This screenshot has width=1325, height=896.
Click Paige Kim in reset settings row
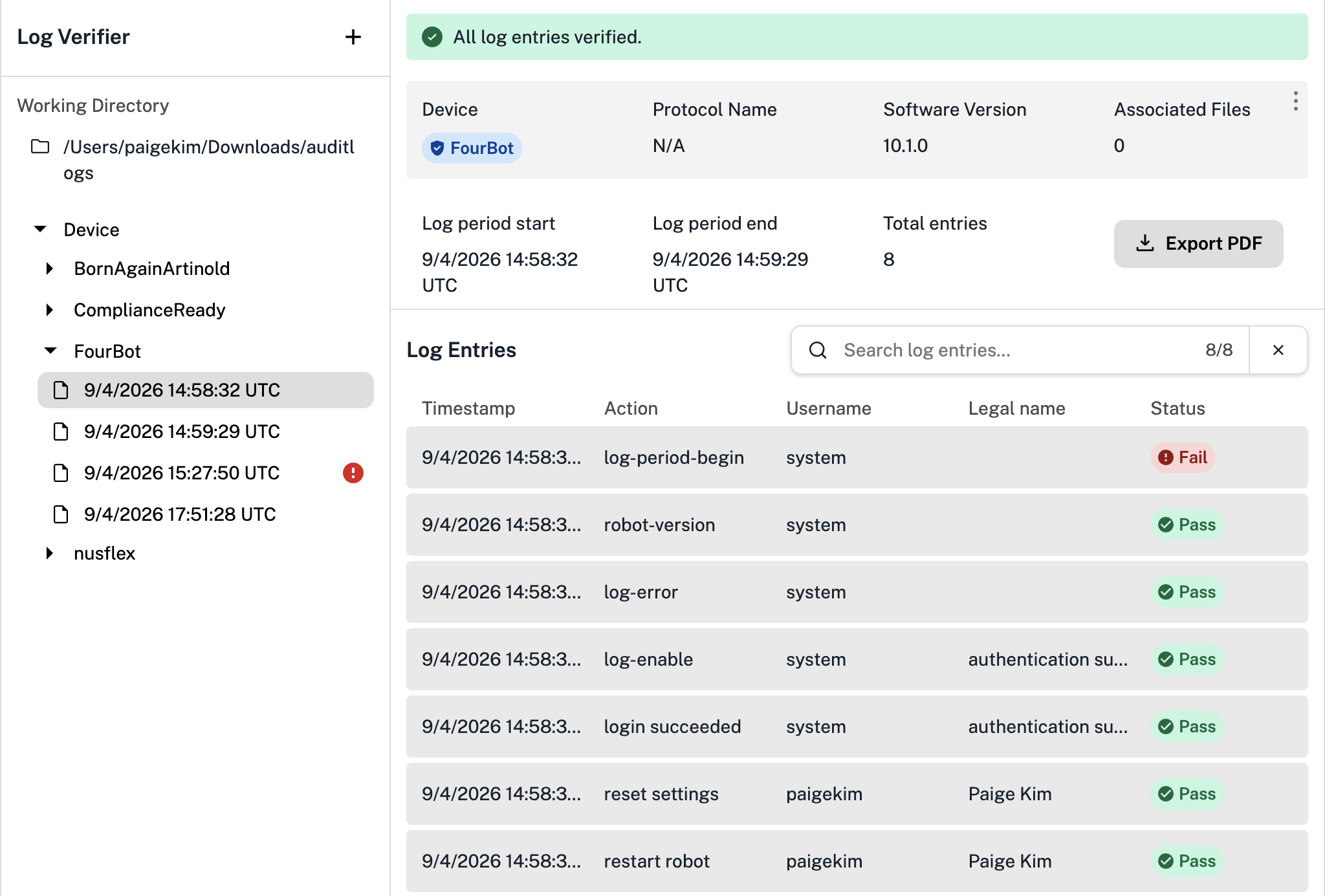[1009, 794]
